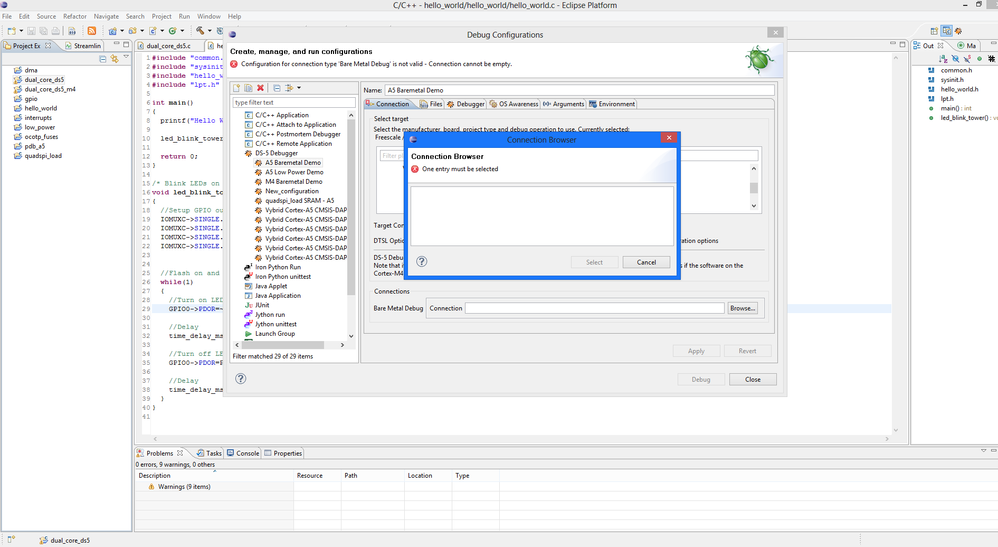Click the Browse... button for Connection
Screen dimensions: 998x547
(742, 308)
